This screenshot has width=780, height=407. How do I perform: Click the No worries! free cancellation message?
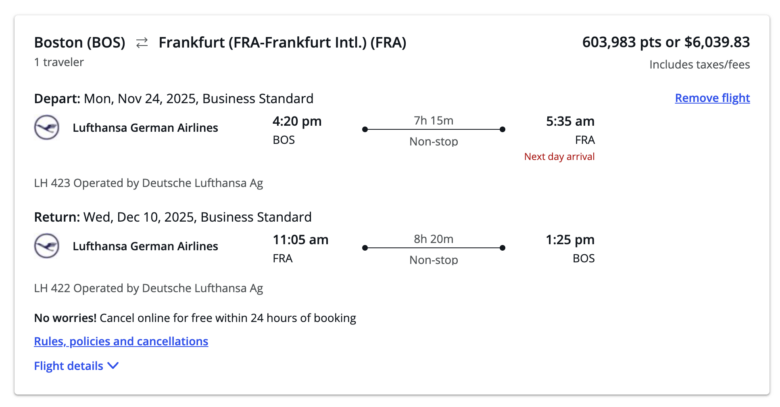coord(195,318)
